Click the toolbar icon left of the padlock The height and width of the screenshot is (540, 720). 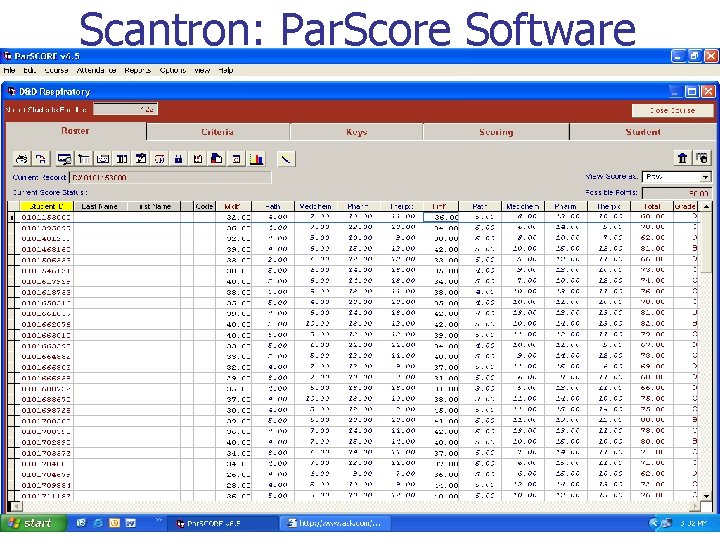160,159
